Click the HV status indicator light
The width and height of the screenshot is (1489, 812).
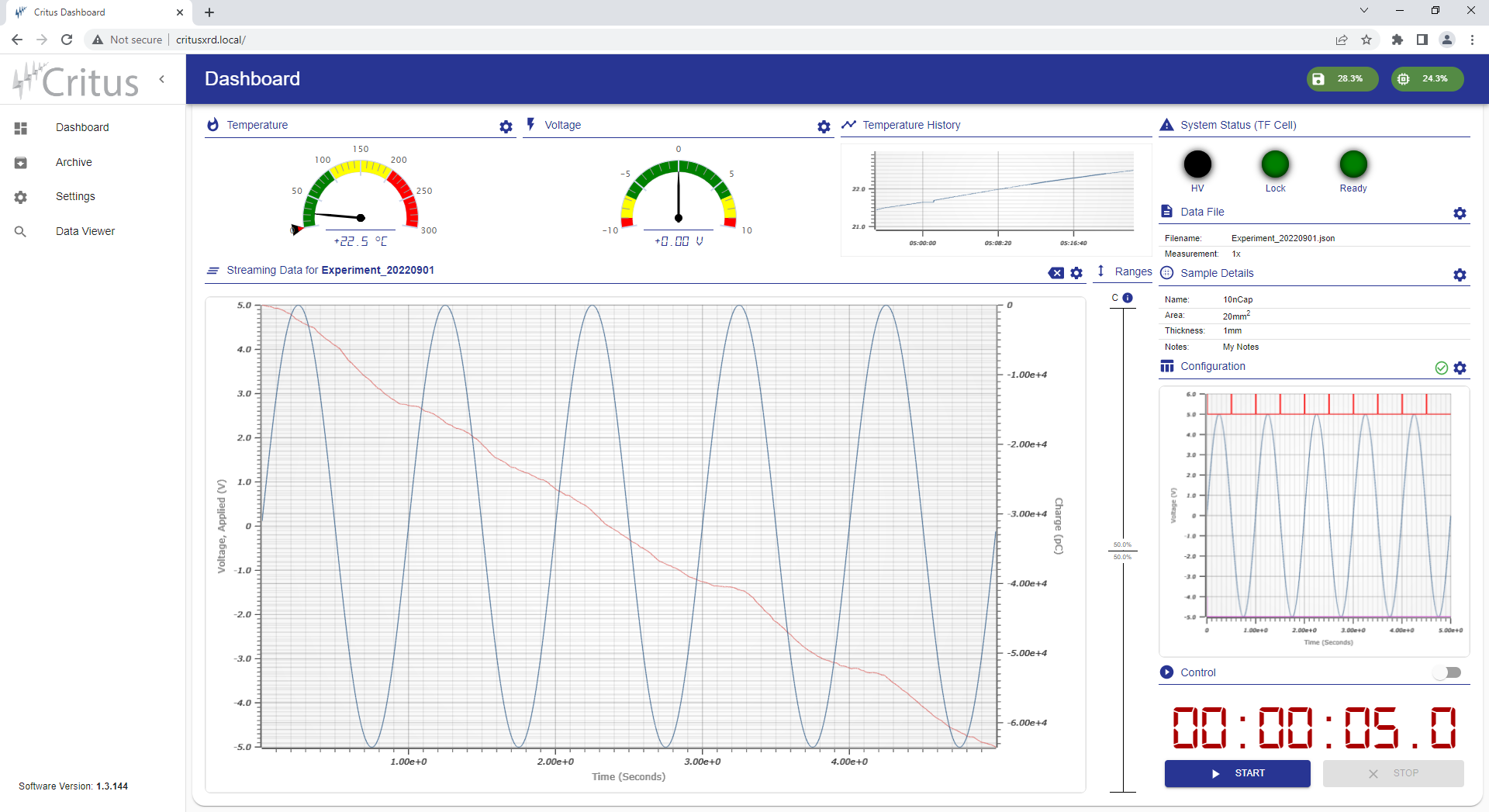(x=1197, y=164)
